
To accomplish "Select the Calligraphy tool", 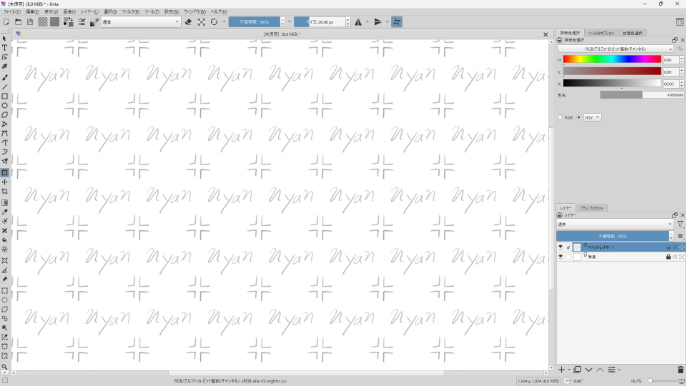I will coord(4,67).
